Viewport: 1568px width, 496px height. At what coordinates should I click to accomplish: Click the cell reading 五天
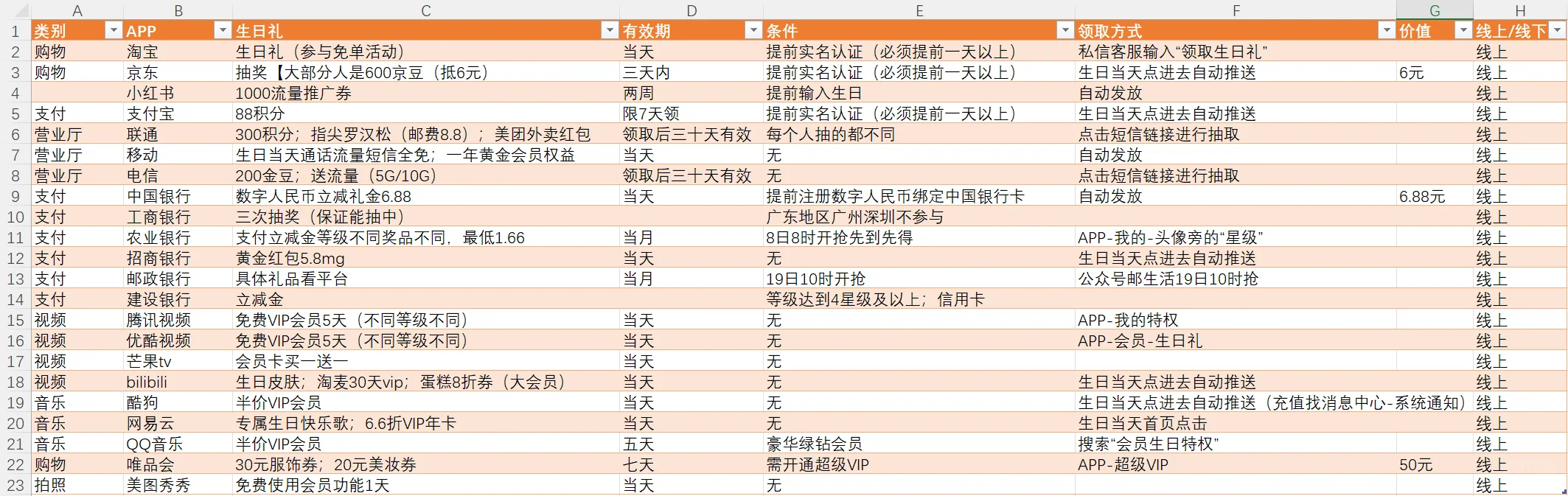point(691,444)
